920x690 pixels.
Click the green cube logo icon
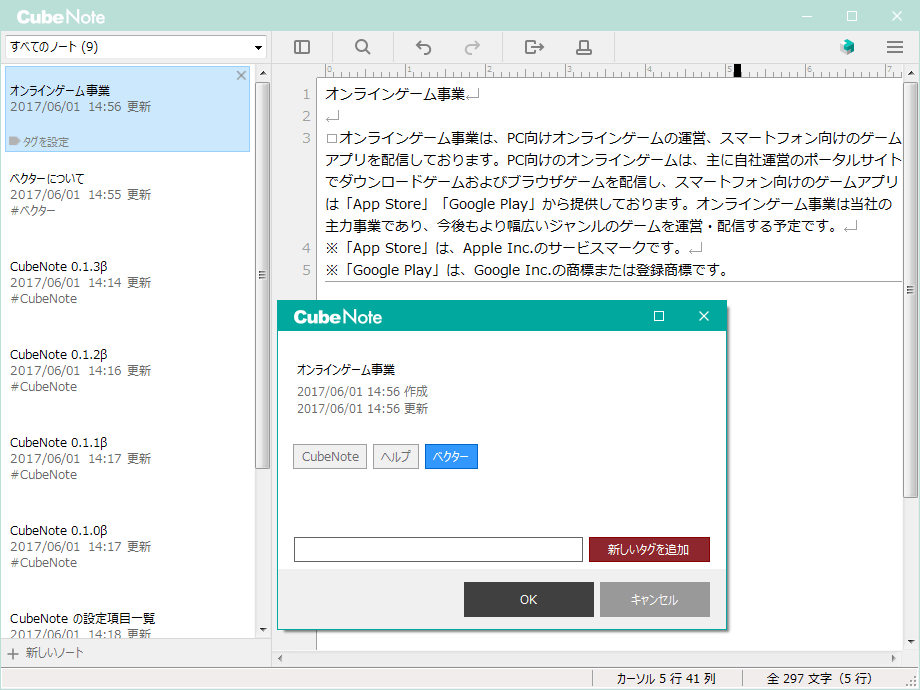[847, 47]
